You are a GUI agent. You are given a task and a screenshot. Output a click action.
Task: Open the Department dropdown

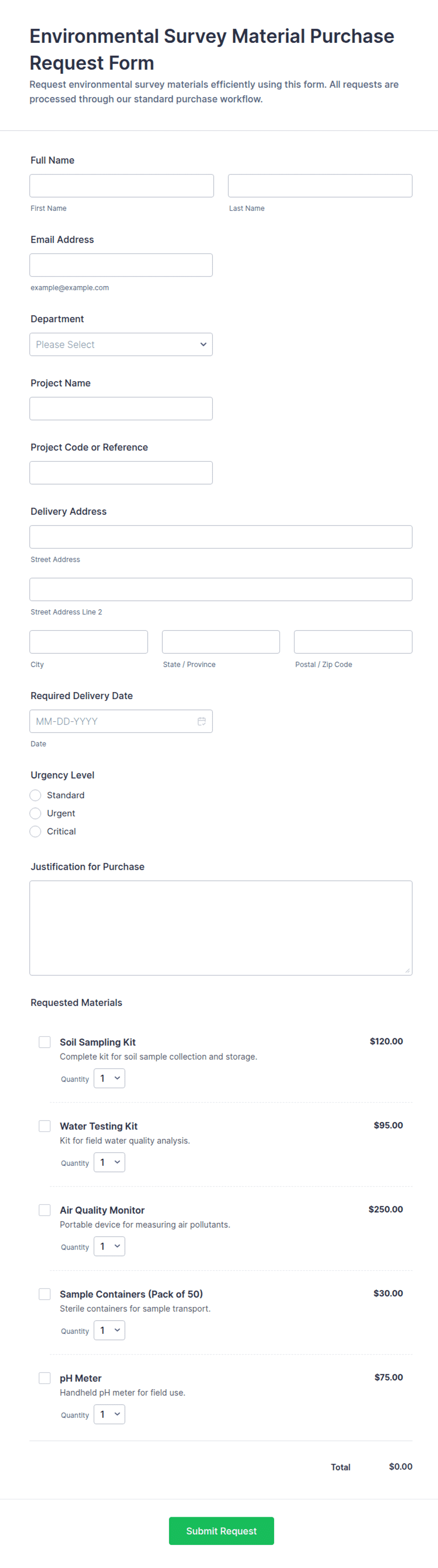pos(121,344)
